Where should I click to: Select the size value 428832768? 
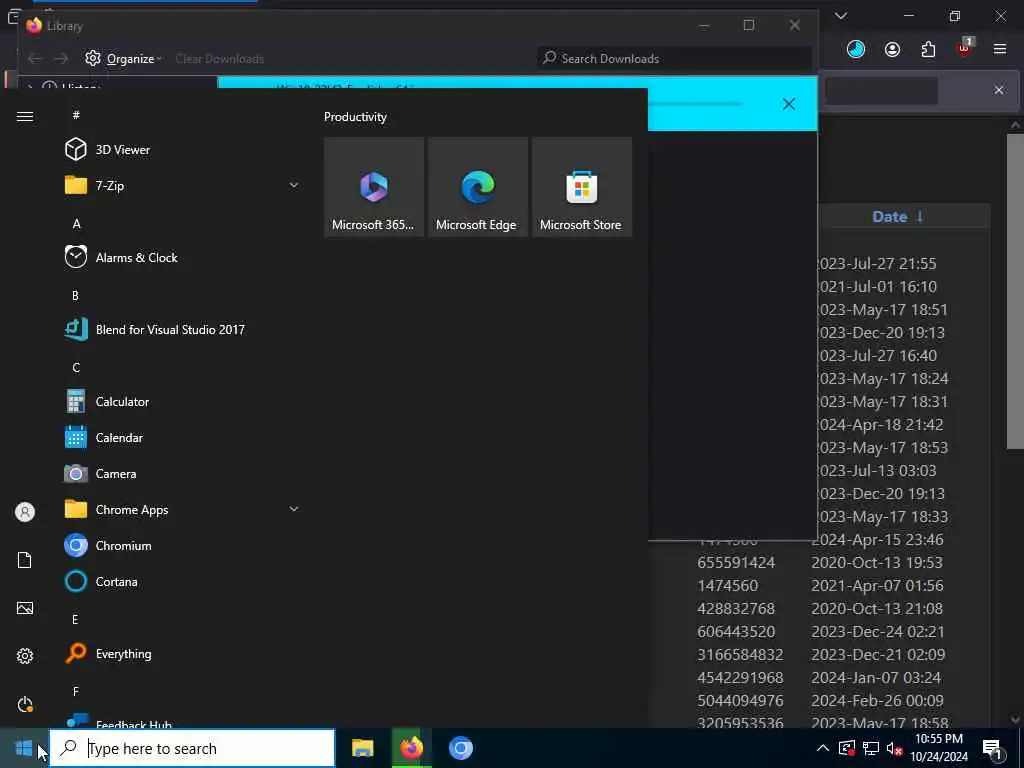[x=736, y=609]
